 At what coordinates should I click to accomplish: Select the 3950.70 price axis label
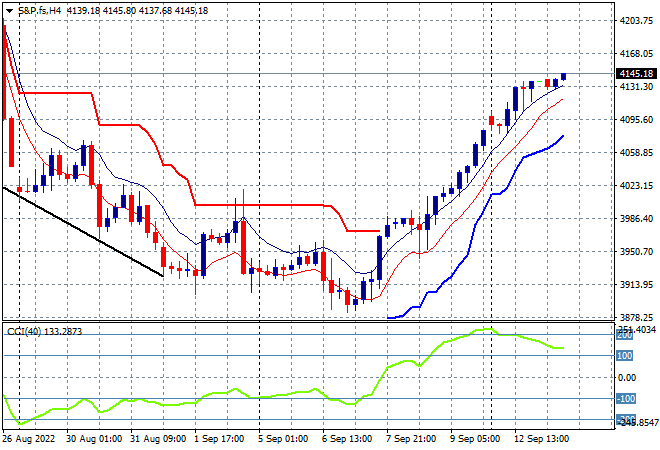coord(636,252)
